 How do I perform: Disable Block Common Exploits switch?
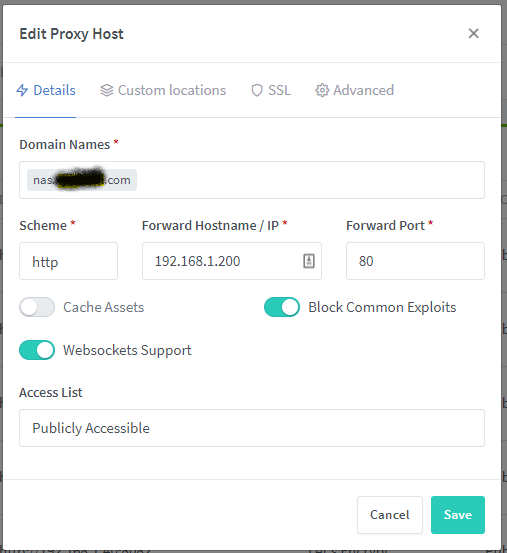[x=282, y=307]
